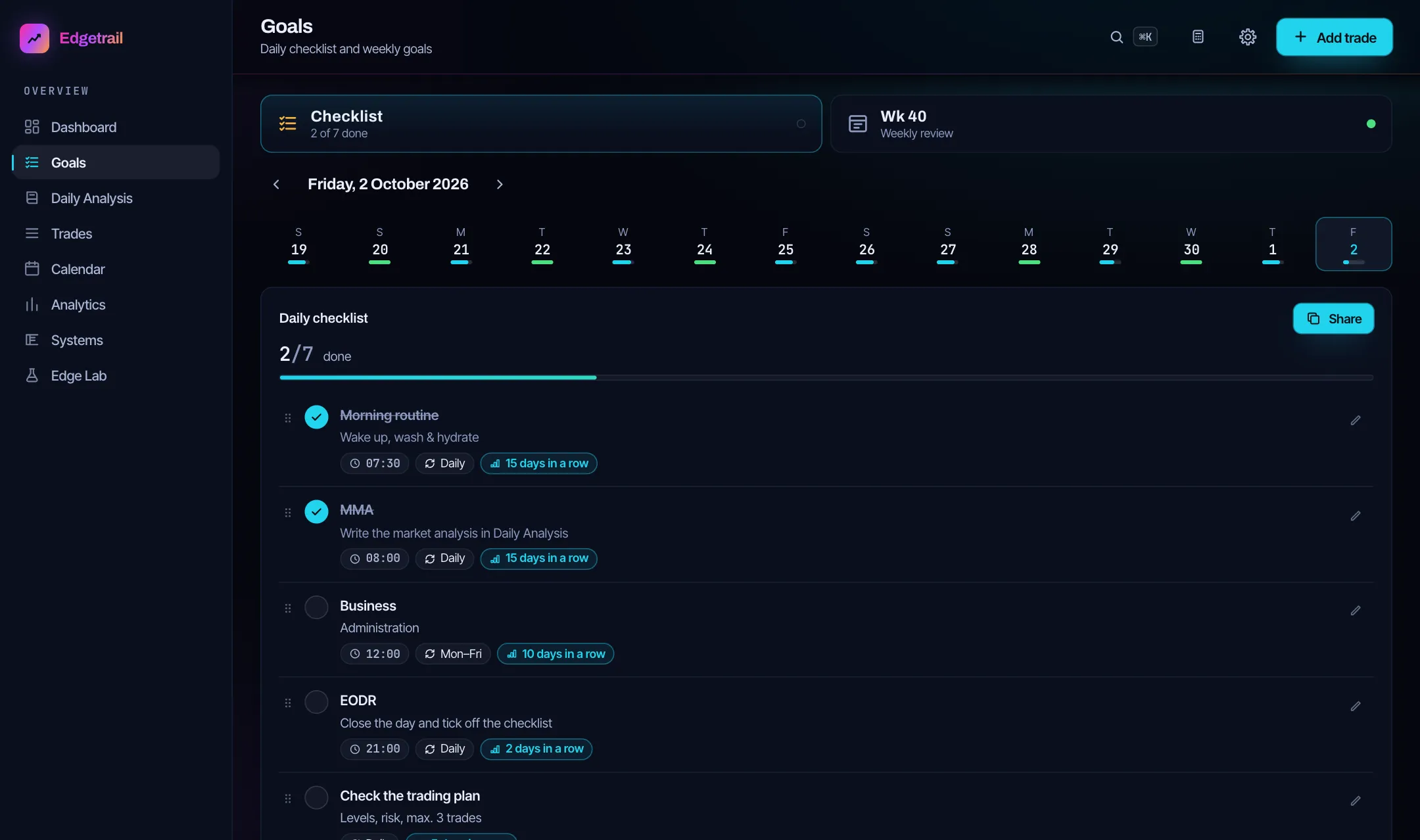The height and width of the screenshot is (840, 1420).
Task: Edit the Morning routine item pencil
Action: (x=1356, y=420)
